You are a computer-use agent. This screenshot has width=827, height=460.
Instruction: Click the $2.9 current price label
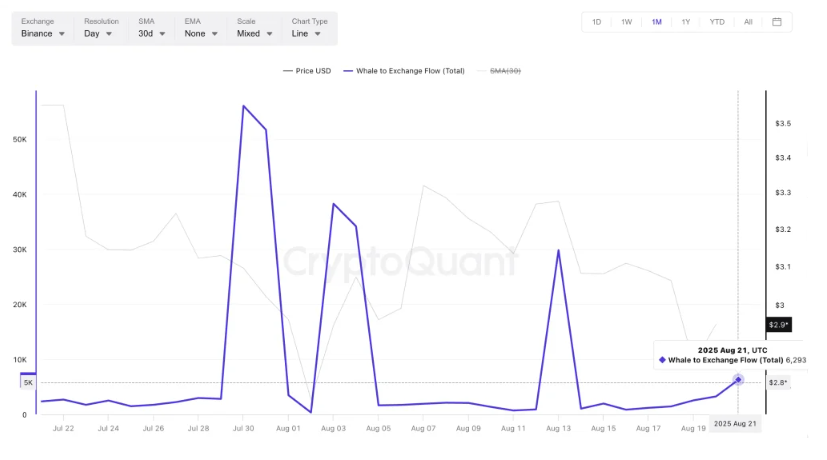point(779,324)
